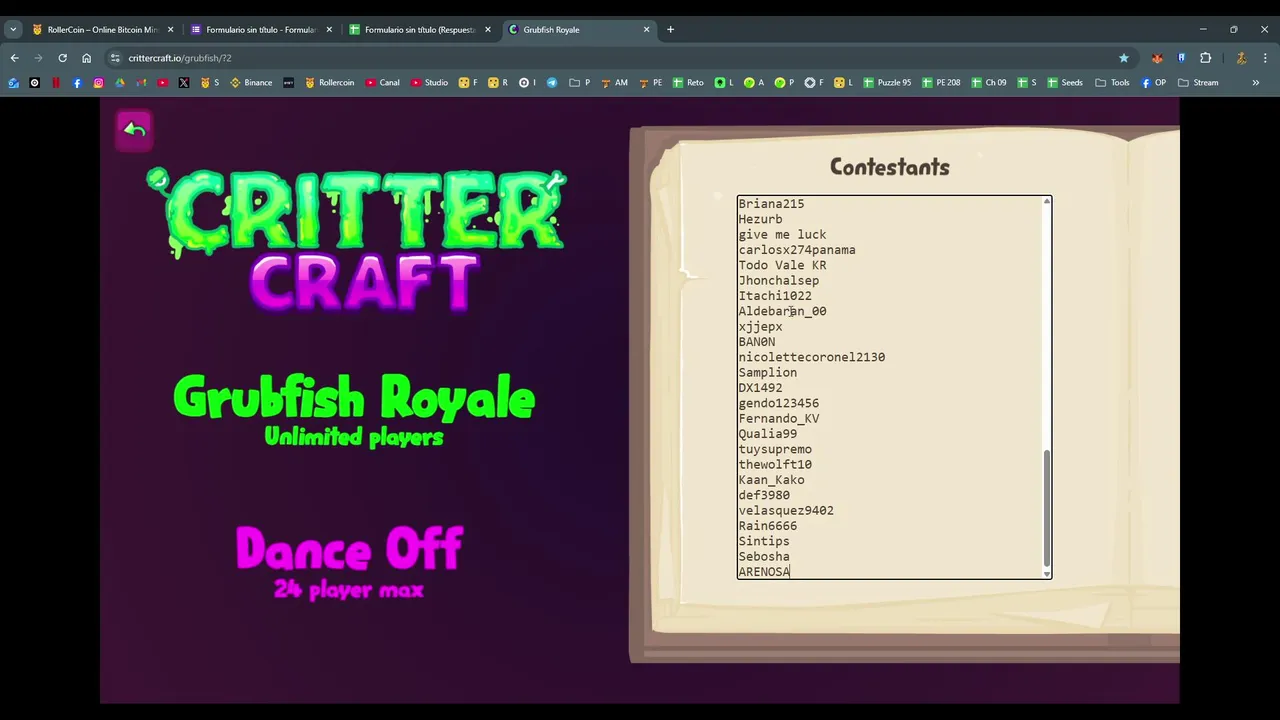Open the Telegram bookmark icon

pos(552,83)
